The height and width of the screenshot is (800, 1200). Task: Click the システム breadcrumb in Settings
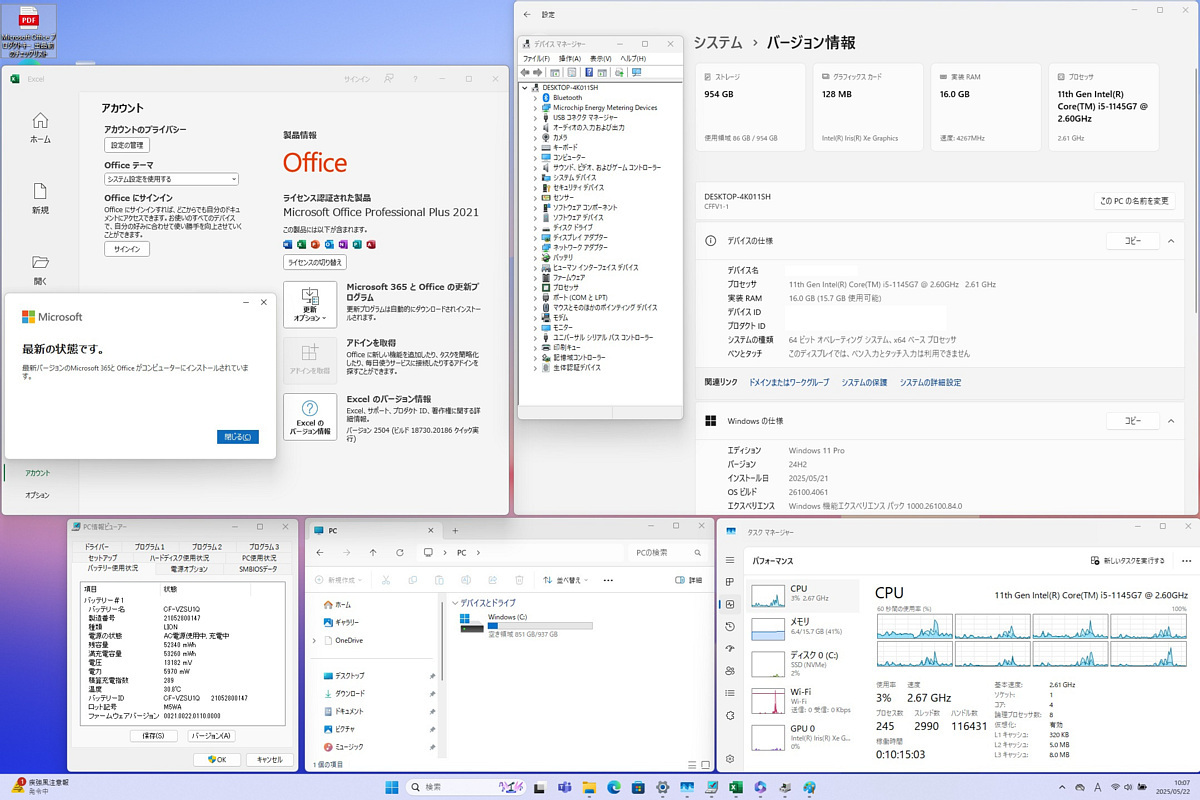point(718,43)
